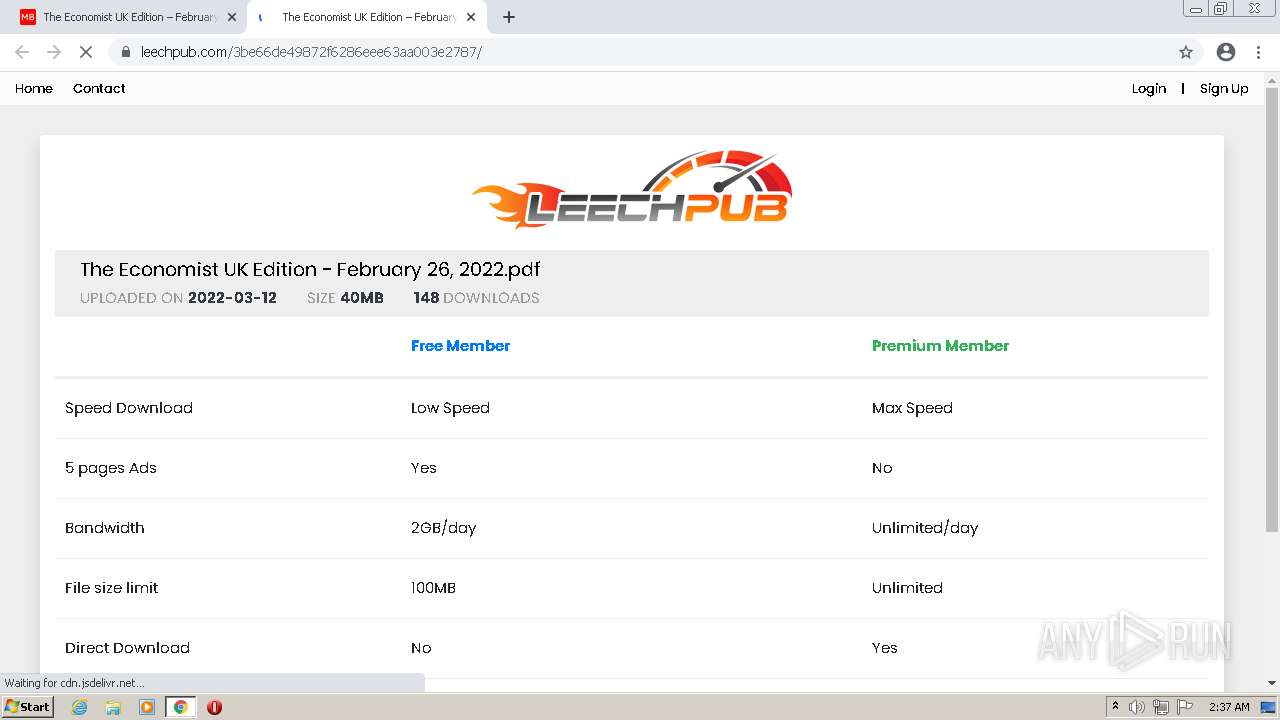The width and height of the screenshot is (1280, 720).
Task: Click the 100MB file size limit value
Action: [x=433, y=587]
